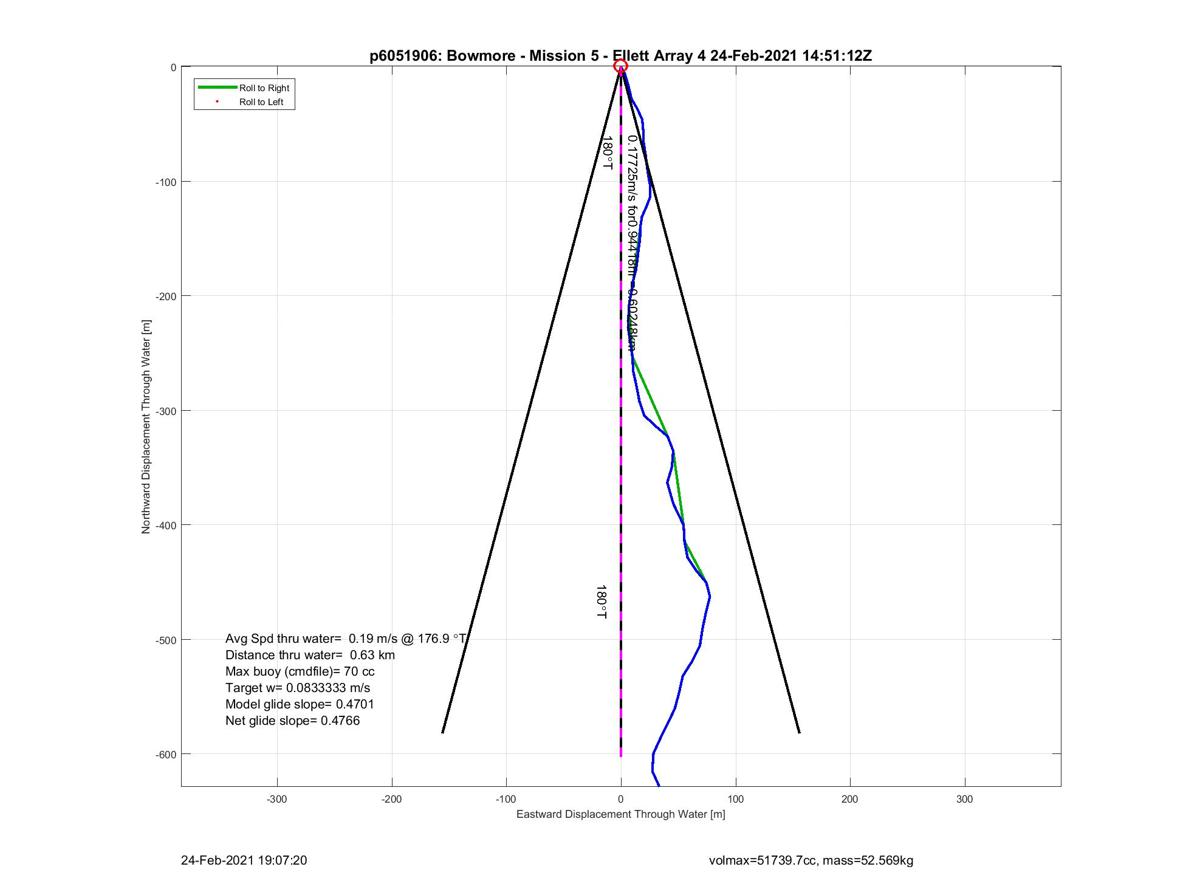Click the -600 tick on the vertical axis
This screenshot has height=885, width=1200.
click(165, 754)
